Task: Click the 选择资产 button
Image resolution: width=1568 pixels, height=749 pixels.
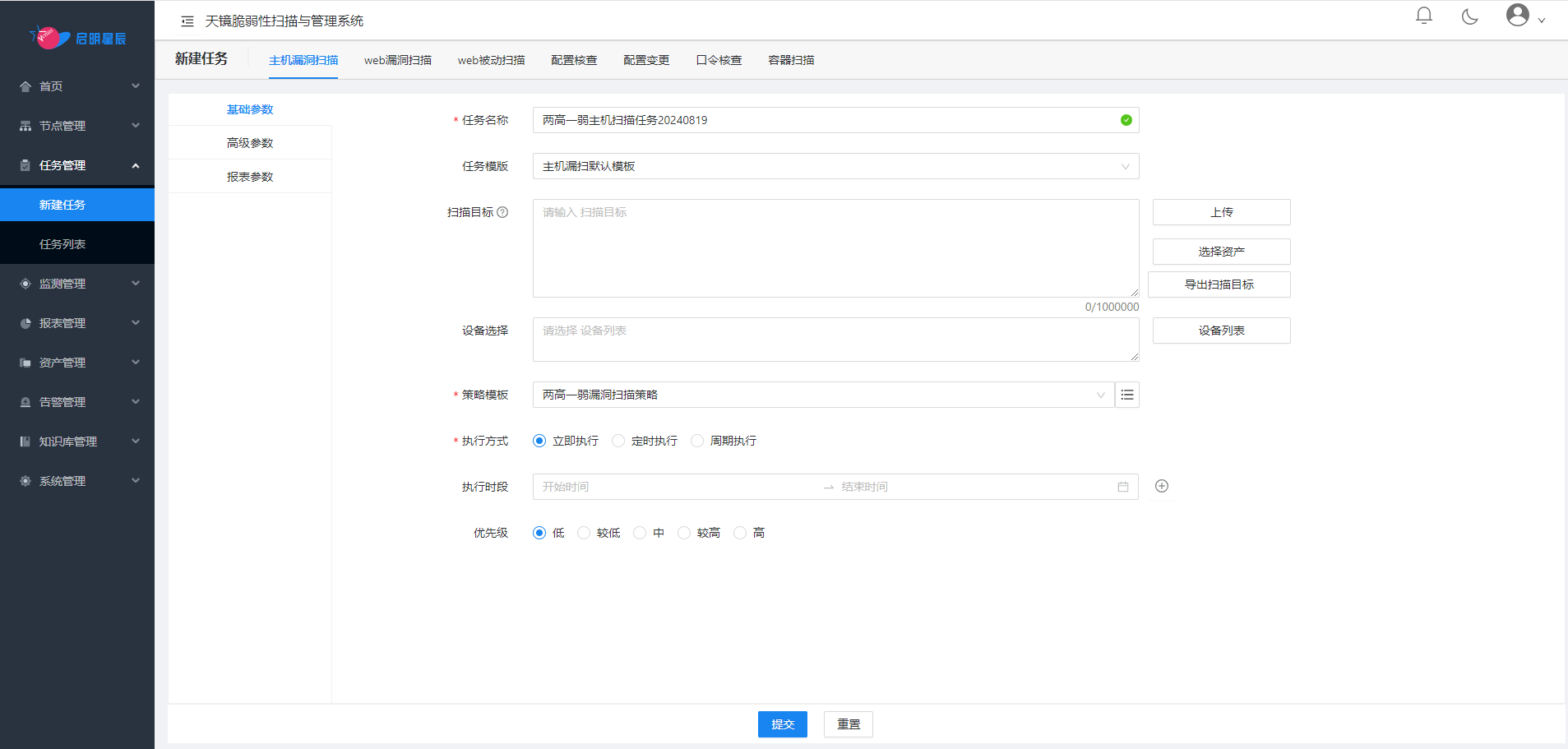Action: tap(1220, 252)
